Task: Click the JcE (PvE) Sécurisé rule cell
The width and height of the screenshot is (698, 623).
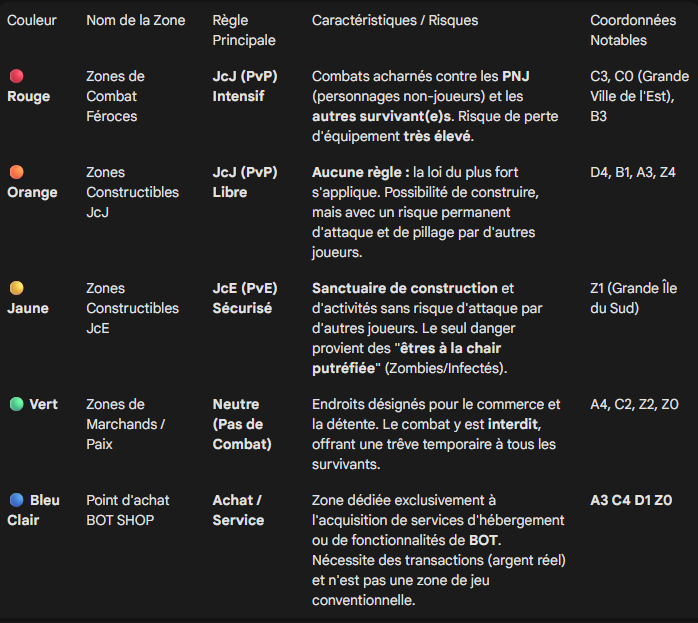Action: coord(242,298)
